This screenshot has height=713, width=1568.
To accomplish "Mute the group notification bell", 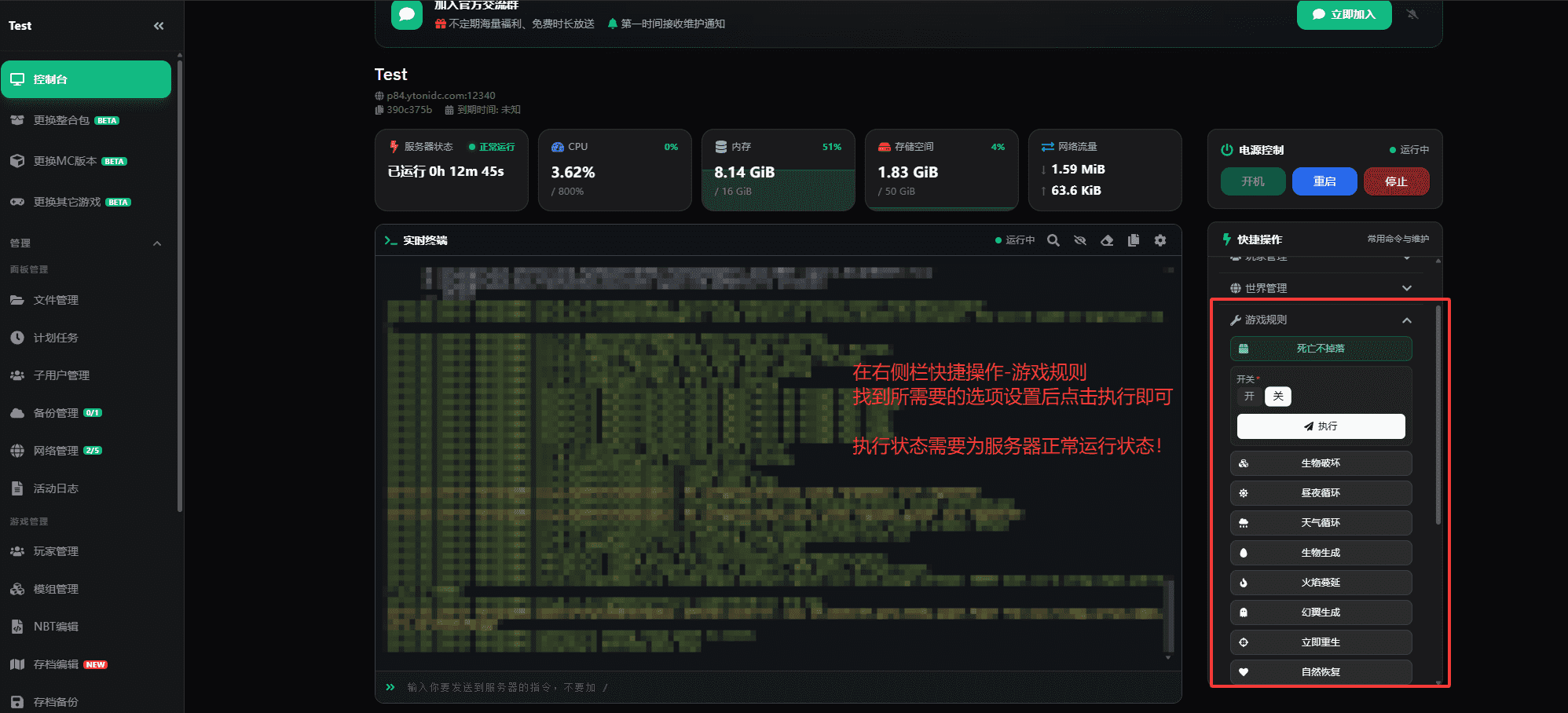I will point(1412,14).
